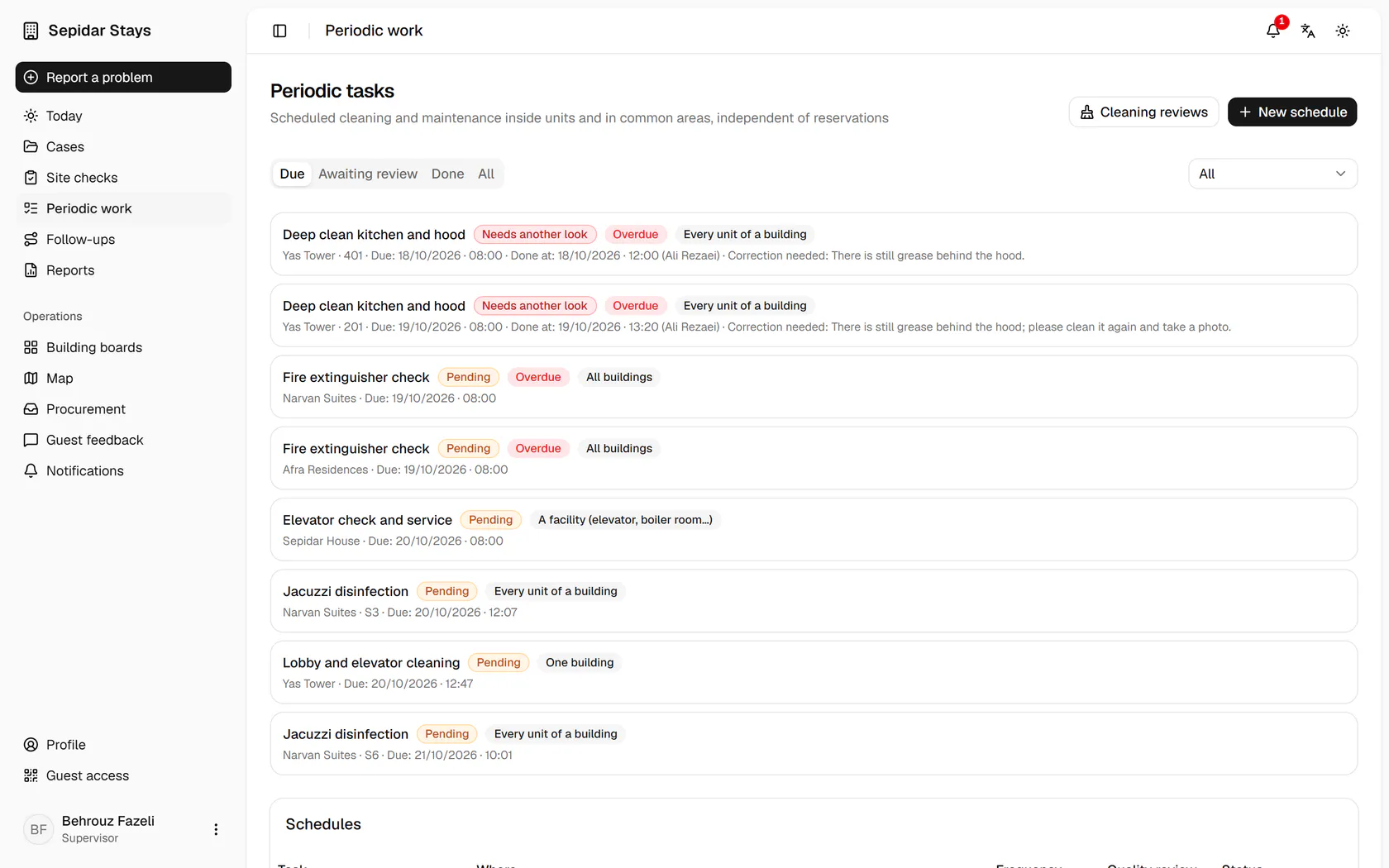Go to Cases section
The image size is (1389, 868).
click(123, 146)
